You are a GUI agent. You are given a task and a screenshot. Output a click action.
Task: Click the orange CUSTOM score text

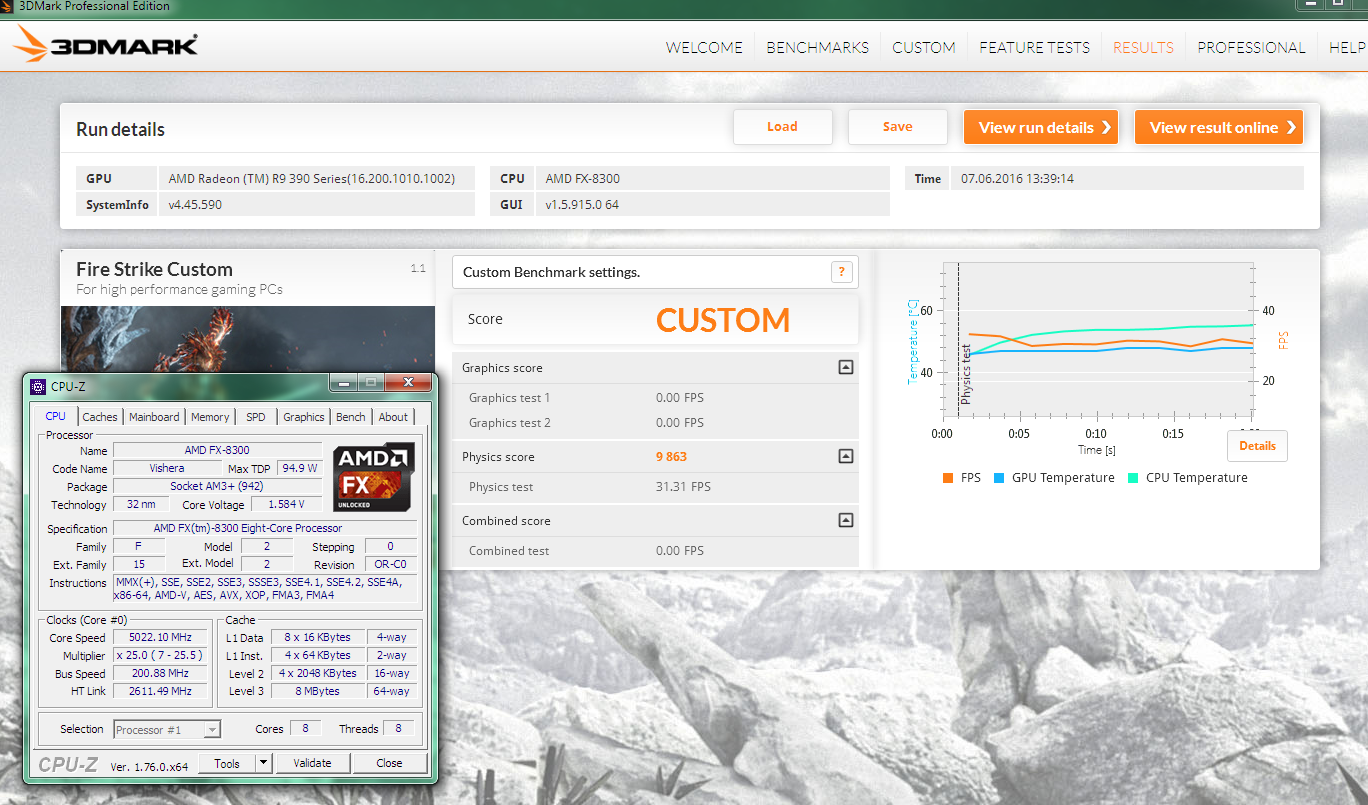click(x=723, y=320)
